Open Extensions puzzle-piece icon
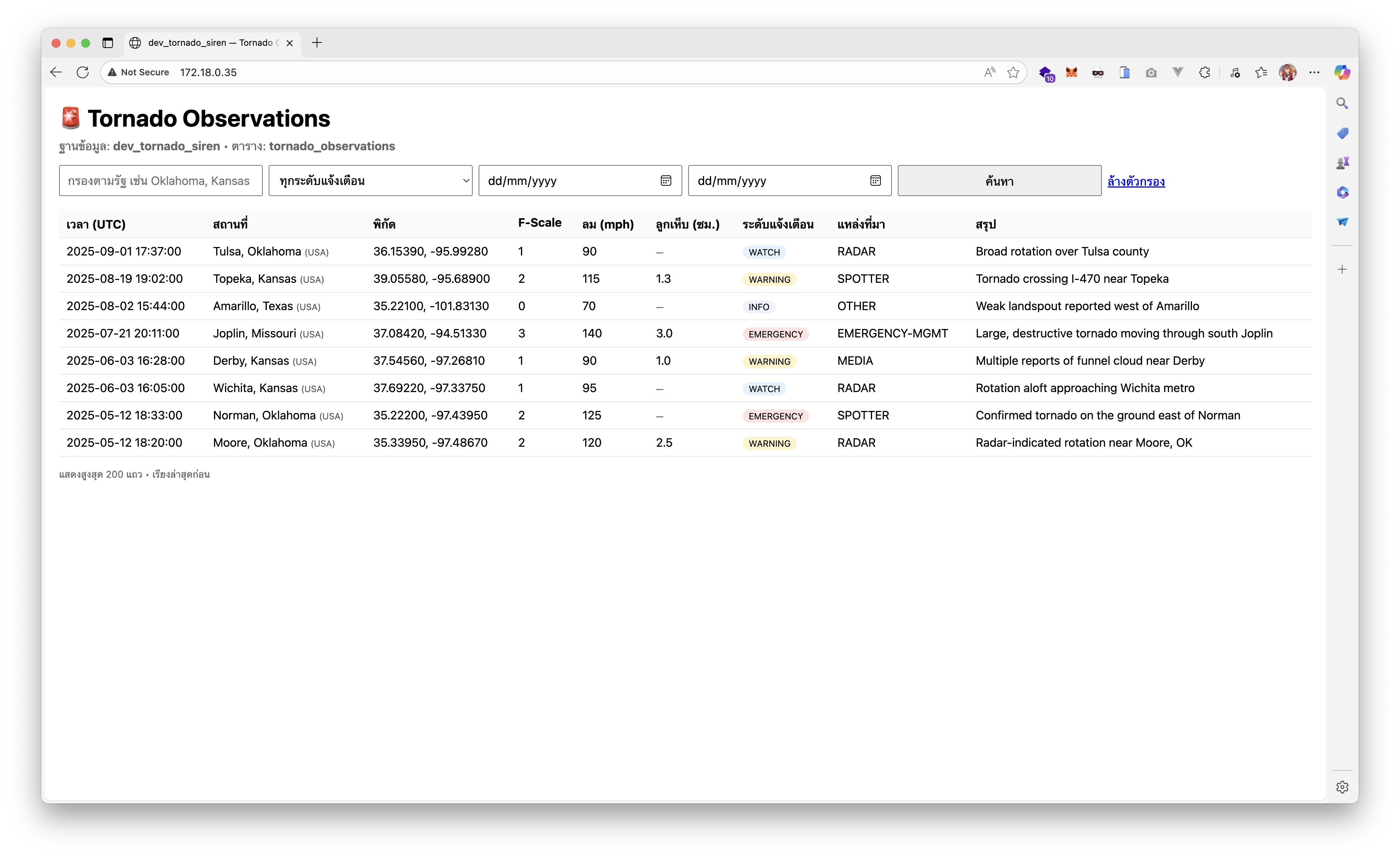This screenshot has width=1400, height=858. click(1204, 72)
